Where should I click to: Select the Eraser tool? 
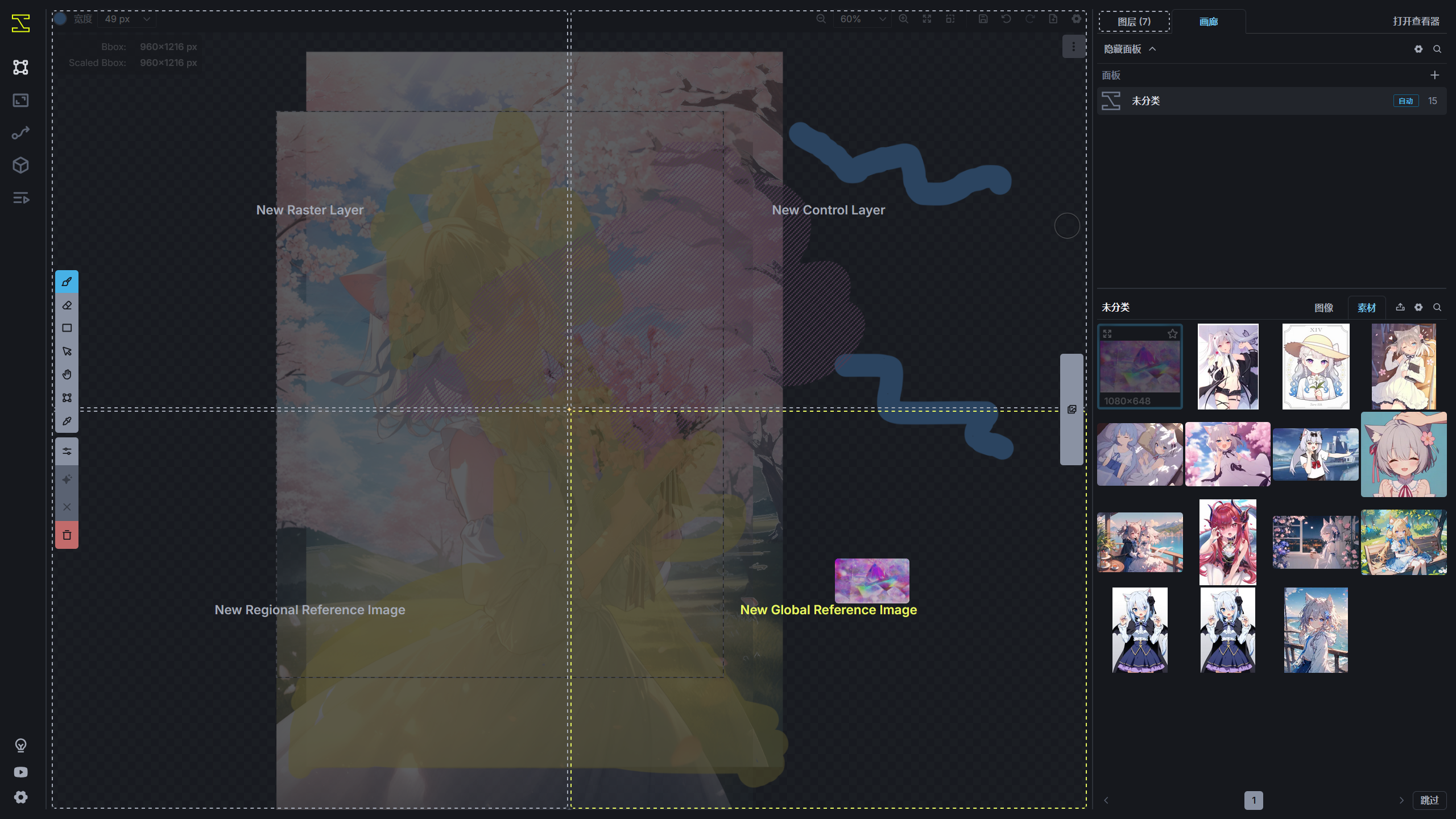coord(67,305)
